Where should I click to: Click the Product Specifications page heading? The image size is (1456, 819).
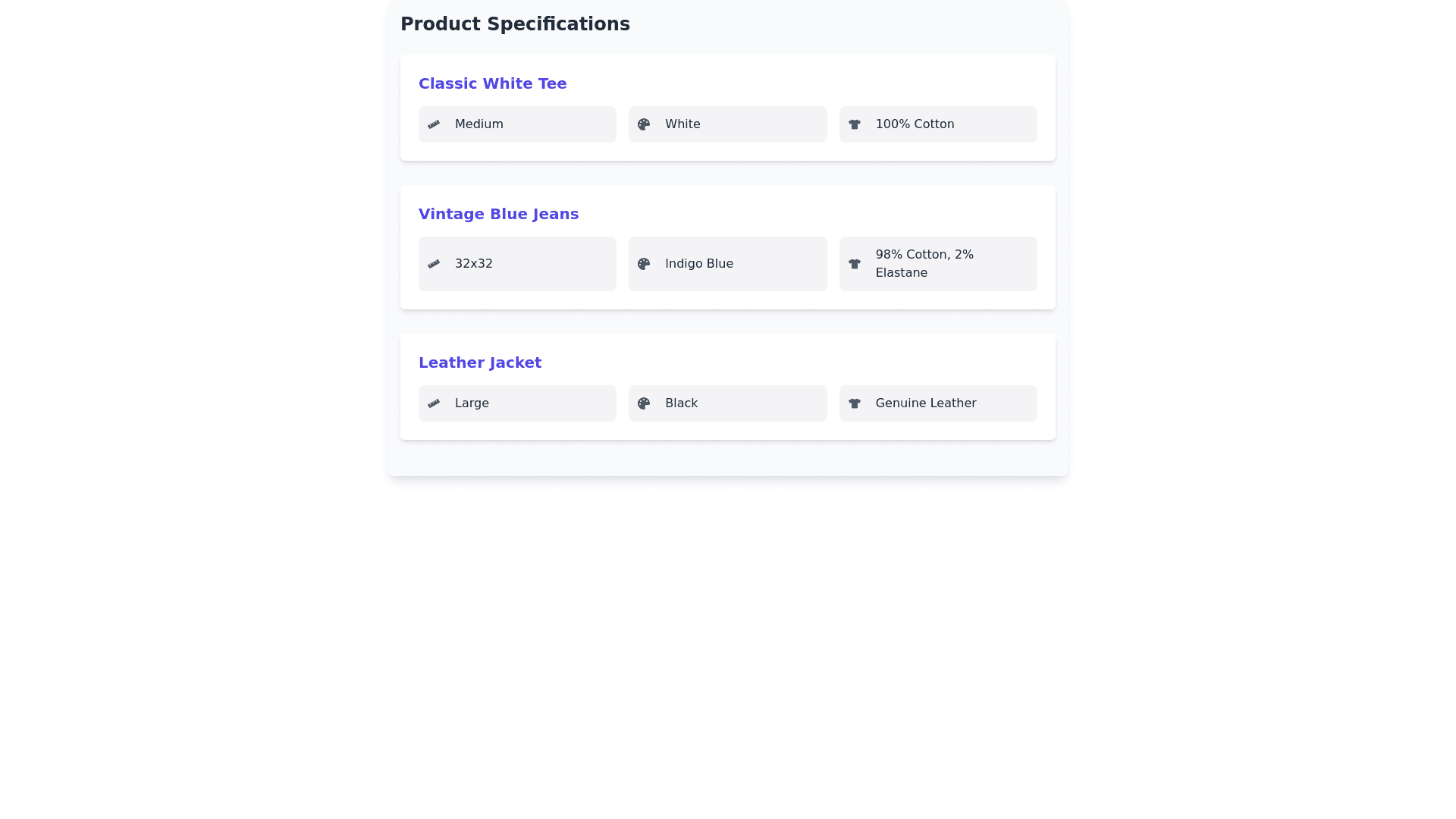pyautogui.click(x=515, y=24)
